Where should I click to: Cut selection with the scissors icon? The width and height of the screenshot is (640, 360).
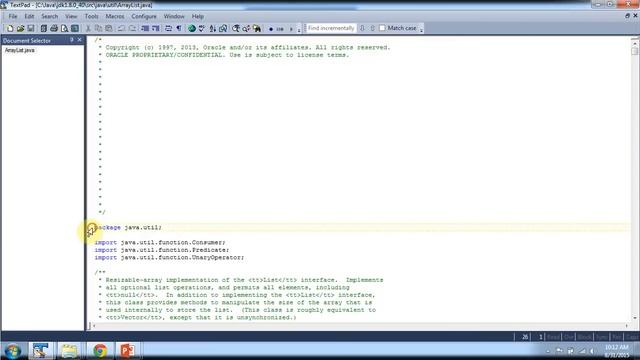coord(88,29)
